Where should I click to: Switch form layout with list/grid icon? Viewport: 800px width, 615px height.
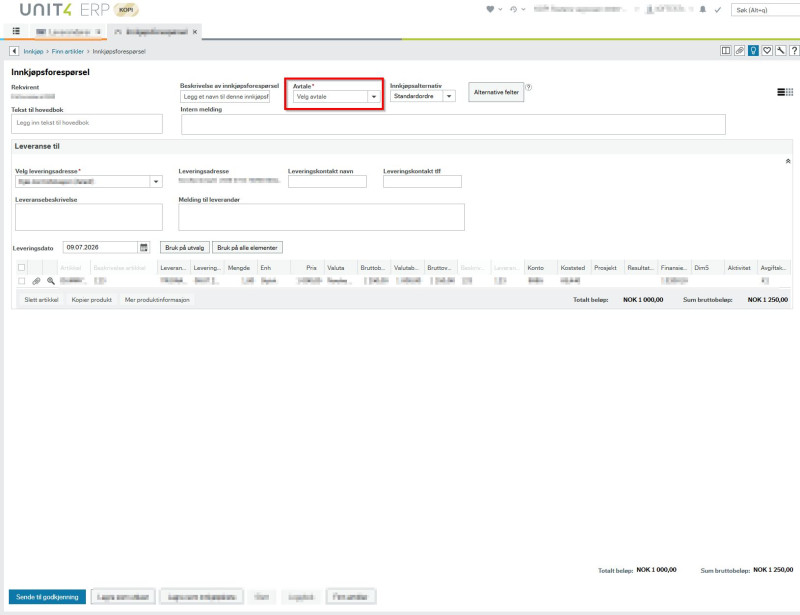(785, 92)
